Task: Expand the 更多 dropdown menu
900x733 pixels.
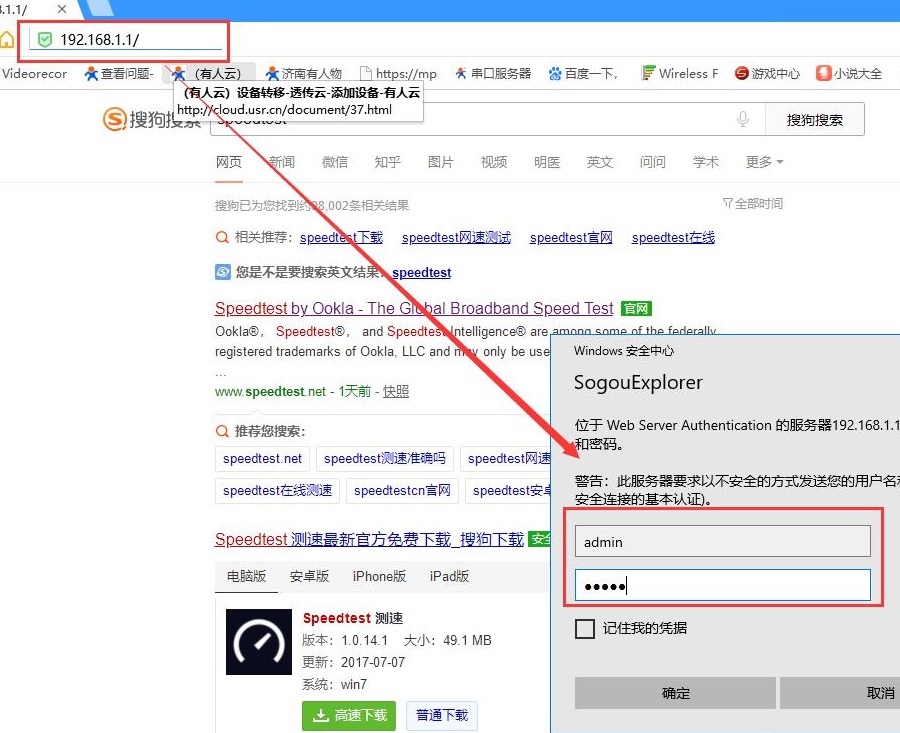Action: click(x=765, y=162)
